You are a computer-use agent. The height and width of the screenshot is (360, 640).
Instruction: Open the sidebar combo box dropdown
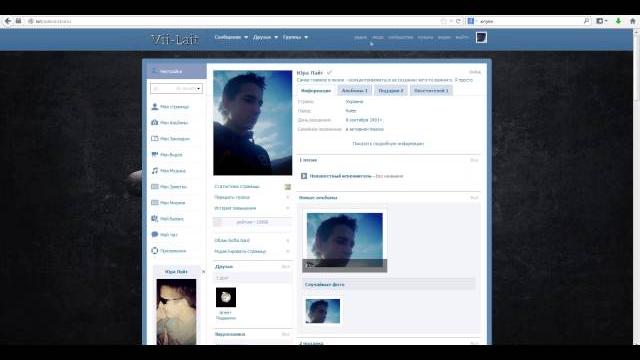click(x=176, y=89)
